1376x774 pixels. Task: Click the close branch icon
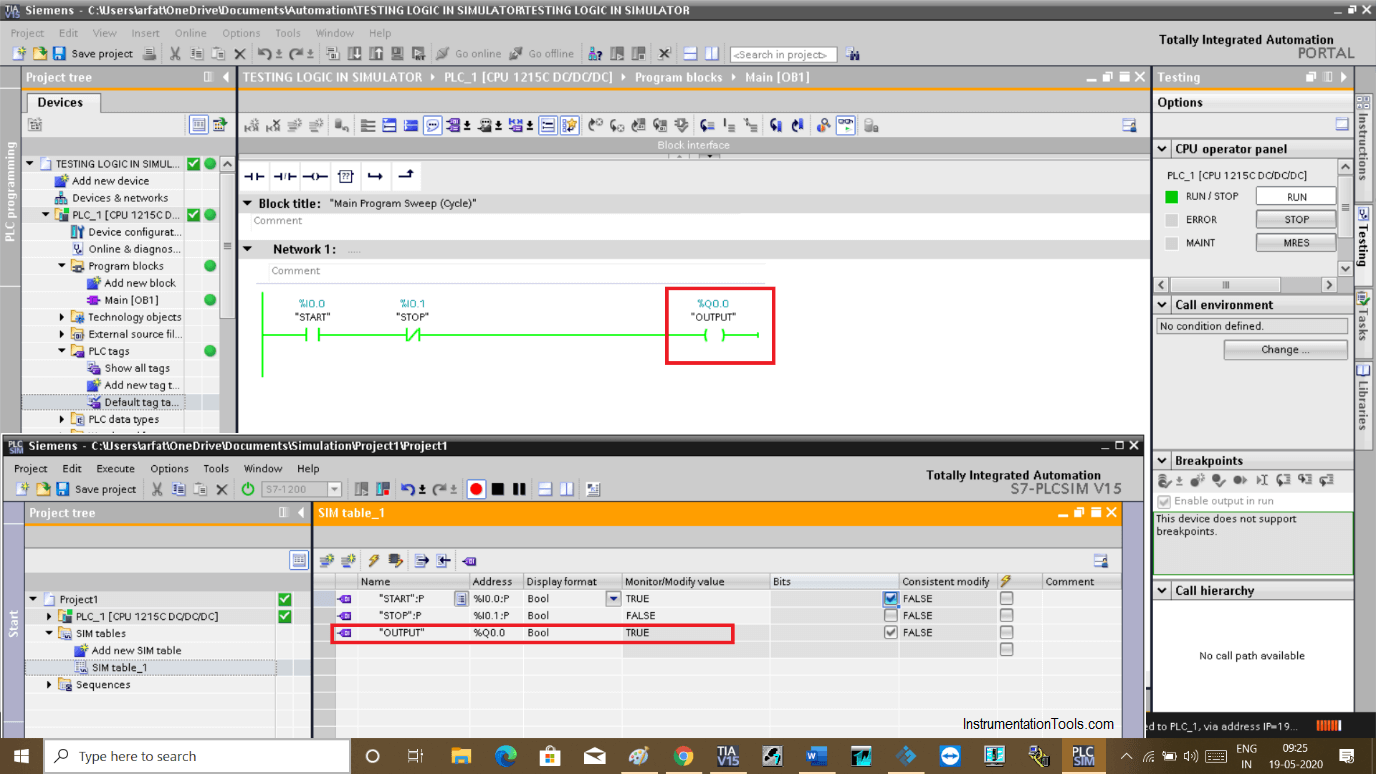[405, 176]
